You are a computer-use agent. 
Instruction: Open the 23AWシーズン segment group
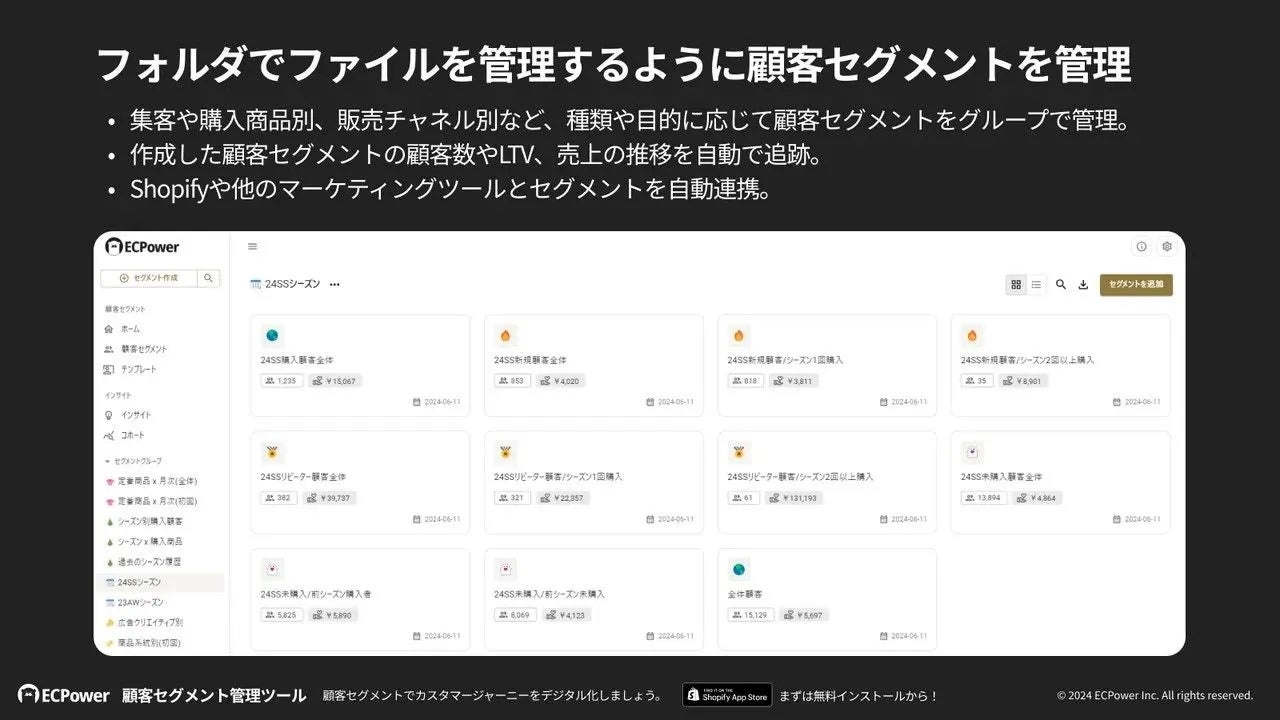coord(140,602)
